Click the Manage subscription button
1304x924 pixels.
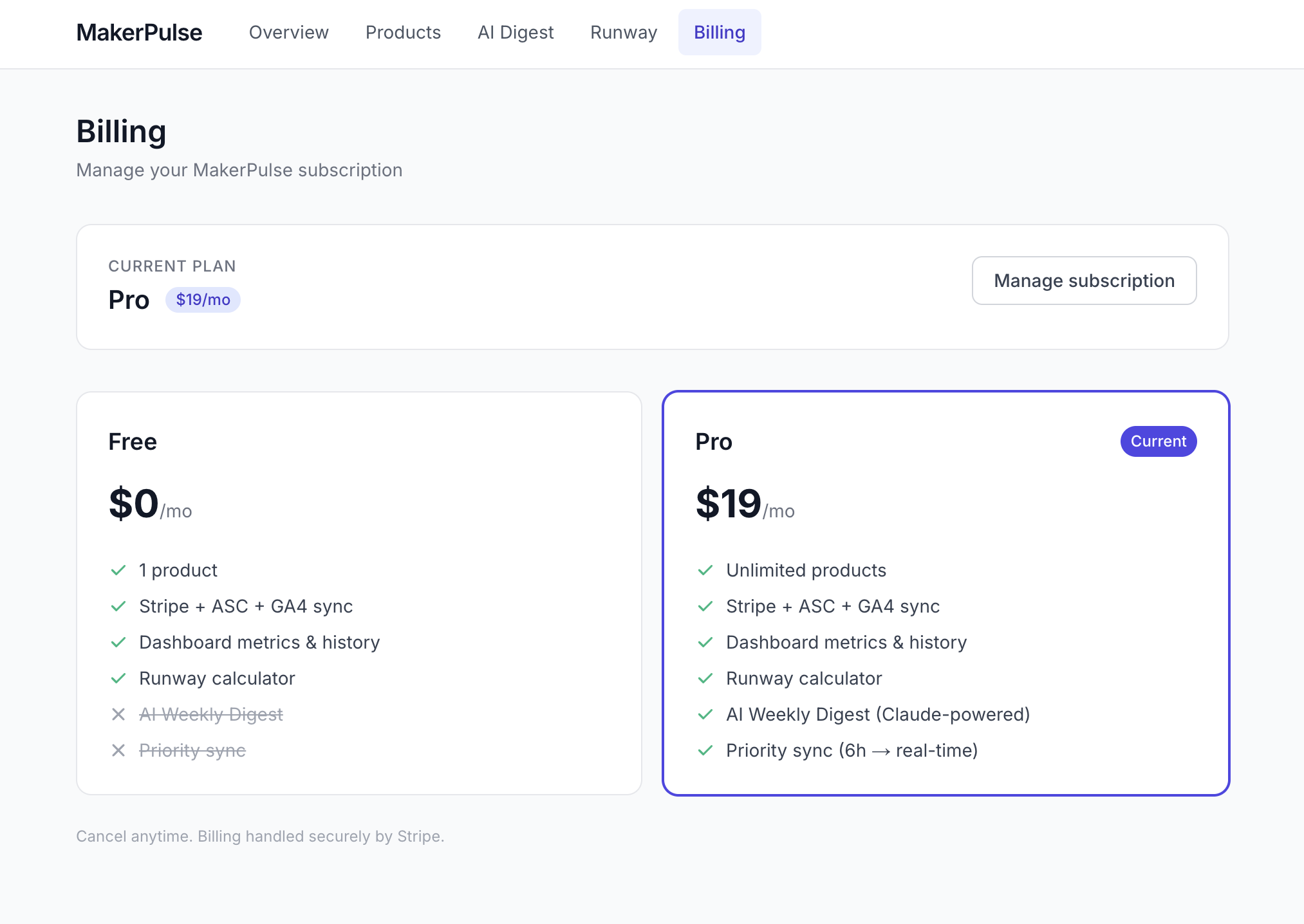[x=1084, y=281]
